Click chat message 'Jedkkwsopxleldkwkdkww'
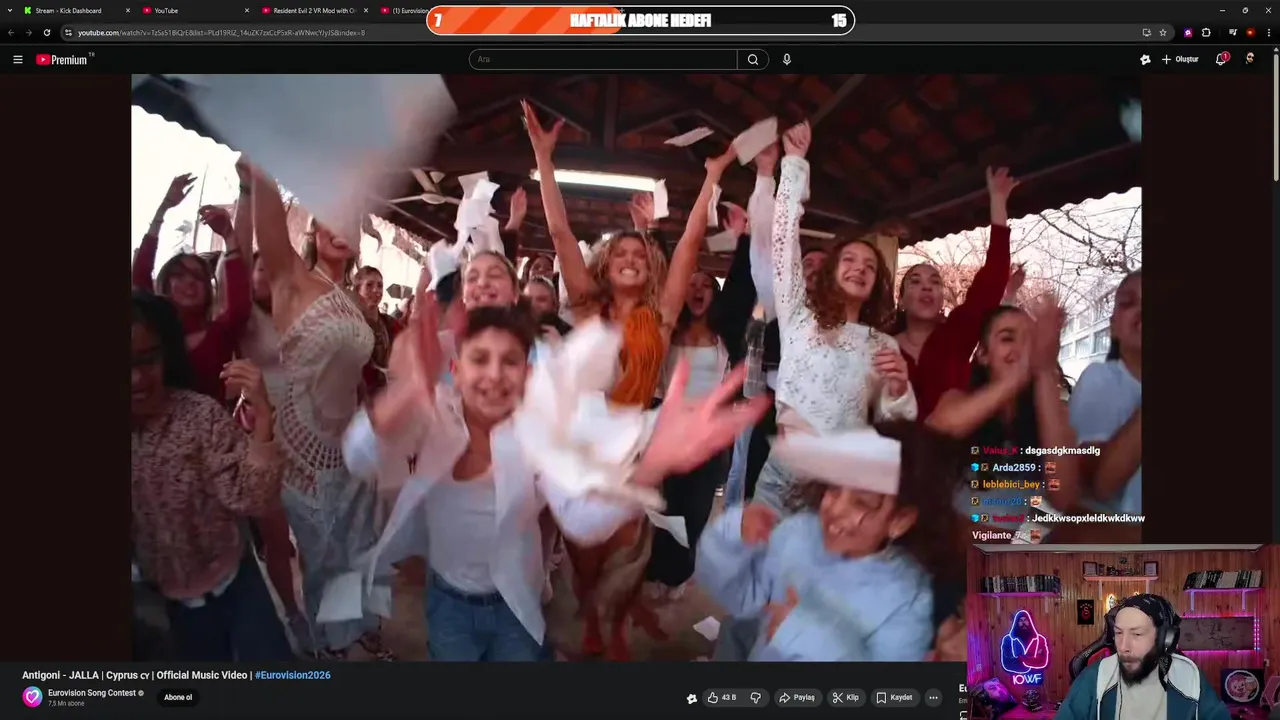Screen dimensions: 1280x720 tap(1088, 518)
